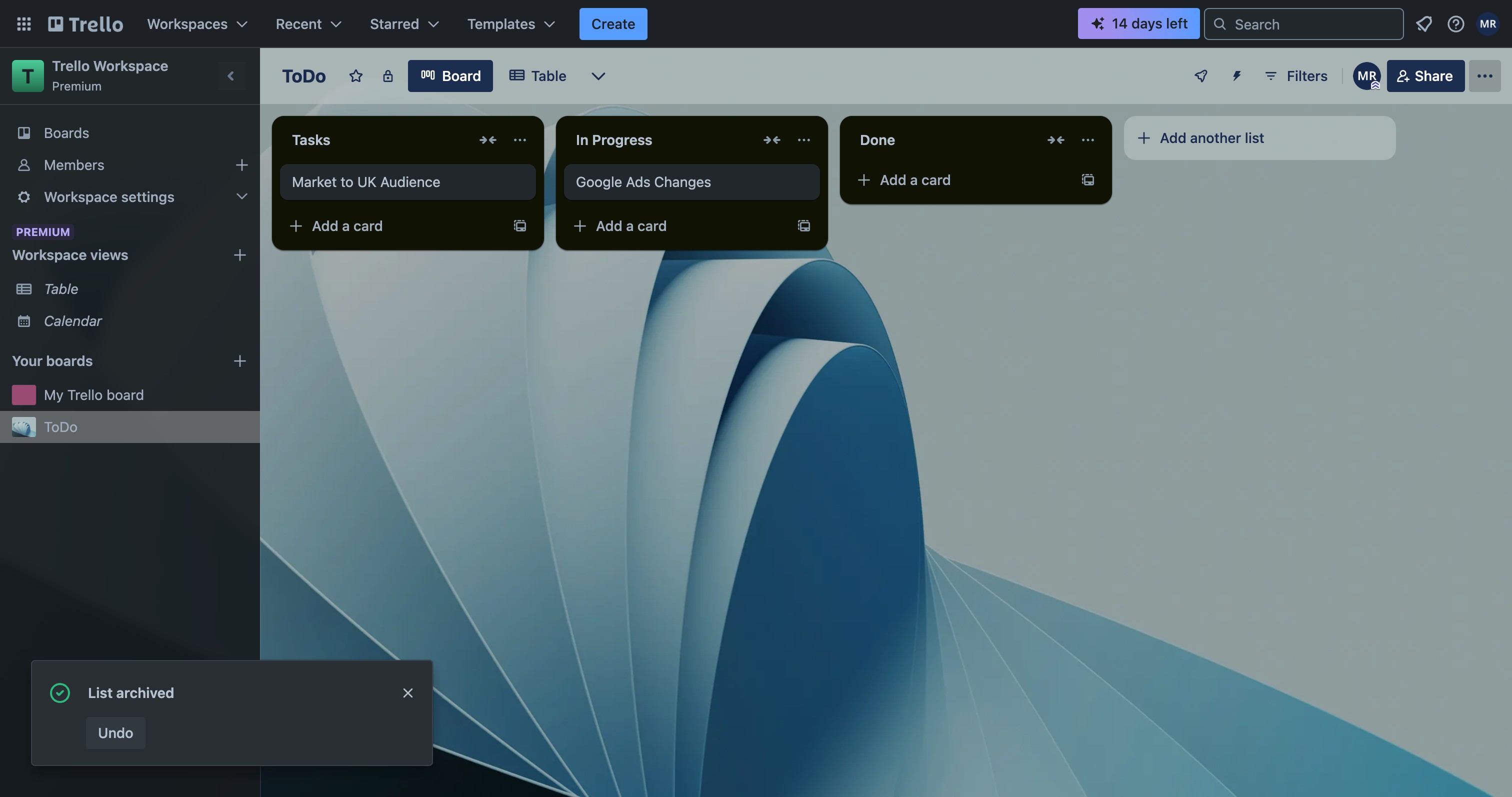This screenshot has height=797, width=1512.
Task: Switch to the Table view tab
Action: click(x=537, y=75)
